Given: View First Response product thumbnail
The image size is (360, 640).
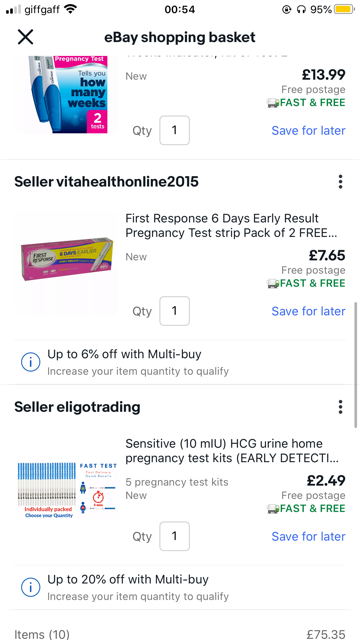Looking at the screenshot, I should pyautogui.click(x=67, y=259).
